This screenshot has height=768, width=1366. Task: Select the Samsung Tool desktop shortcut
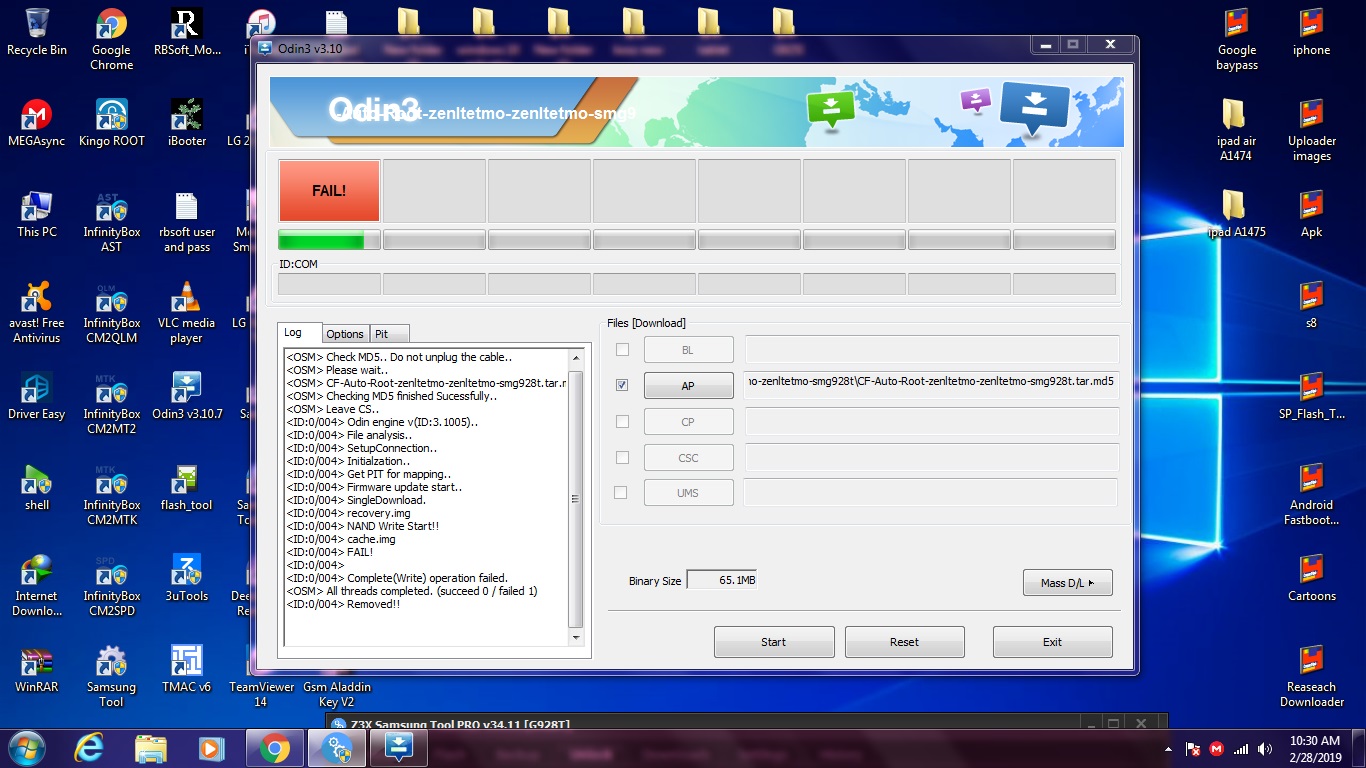click(112, 676)
